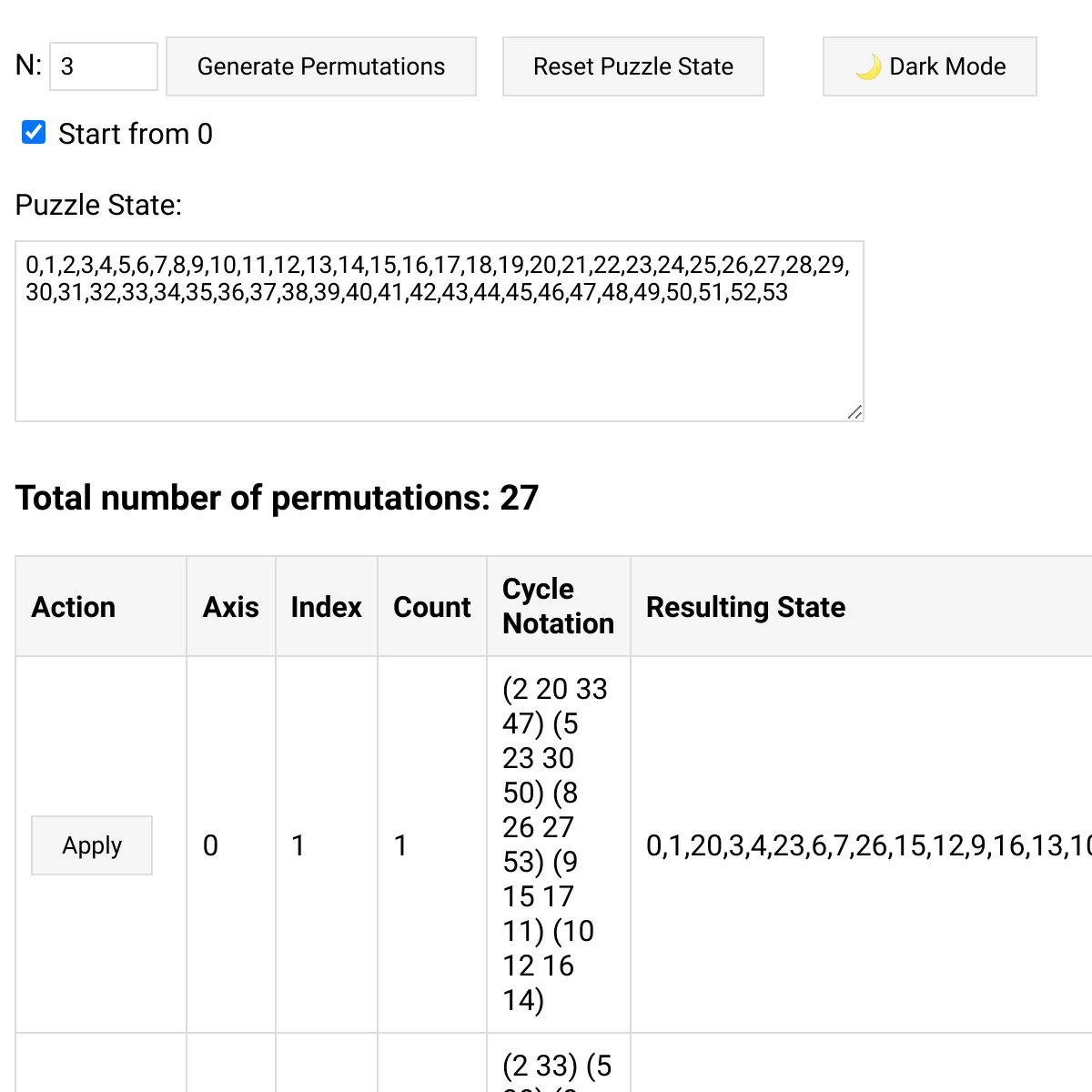Image resolution: width=1092 pixels, height=1092 pixels.
Task: Focus the N value input field
Action: [x=103, y=66]
